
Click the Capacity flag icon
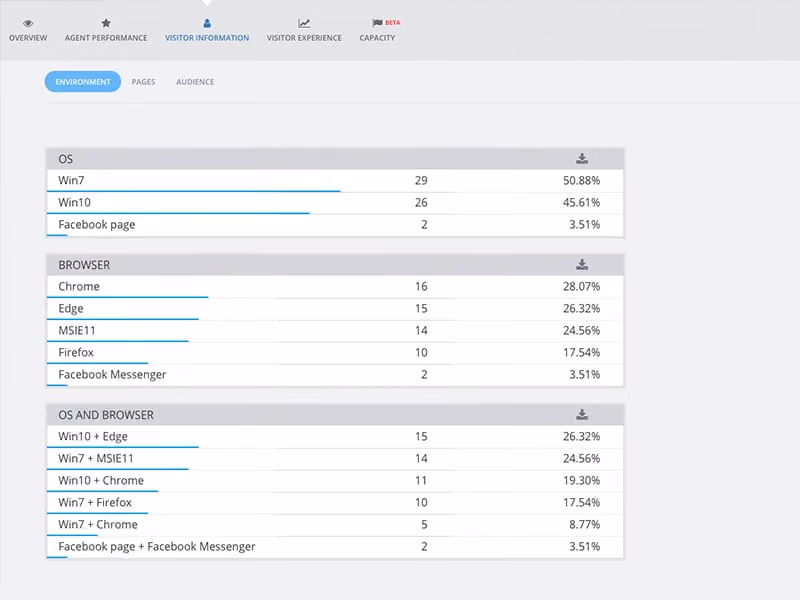pos(377,23)
